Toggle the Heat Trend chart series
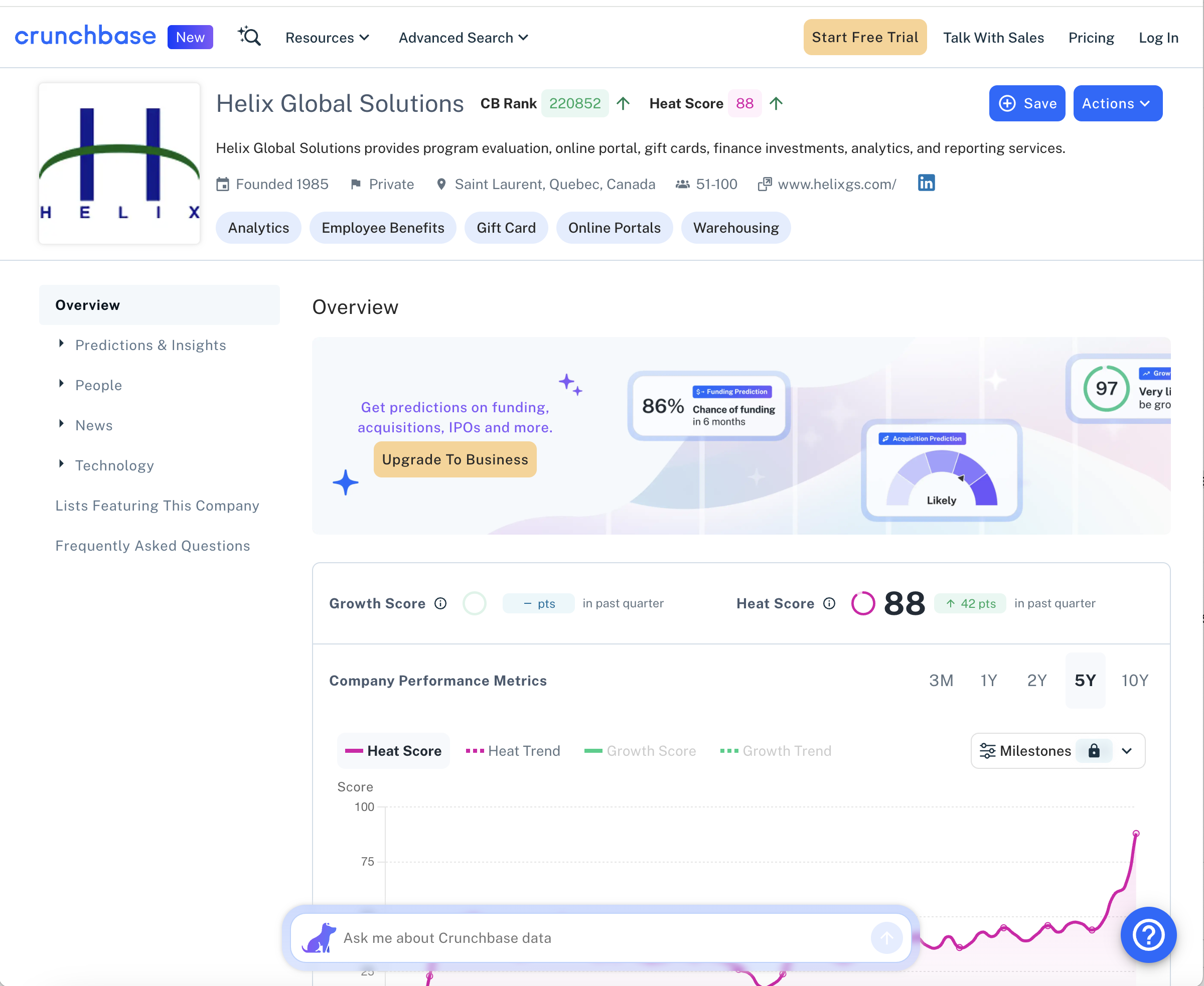 pos(513,751)
